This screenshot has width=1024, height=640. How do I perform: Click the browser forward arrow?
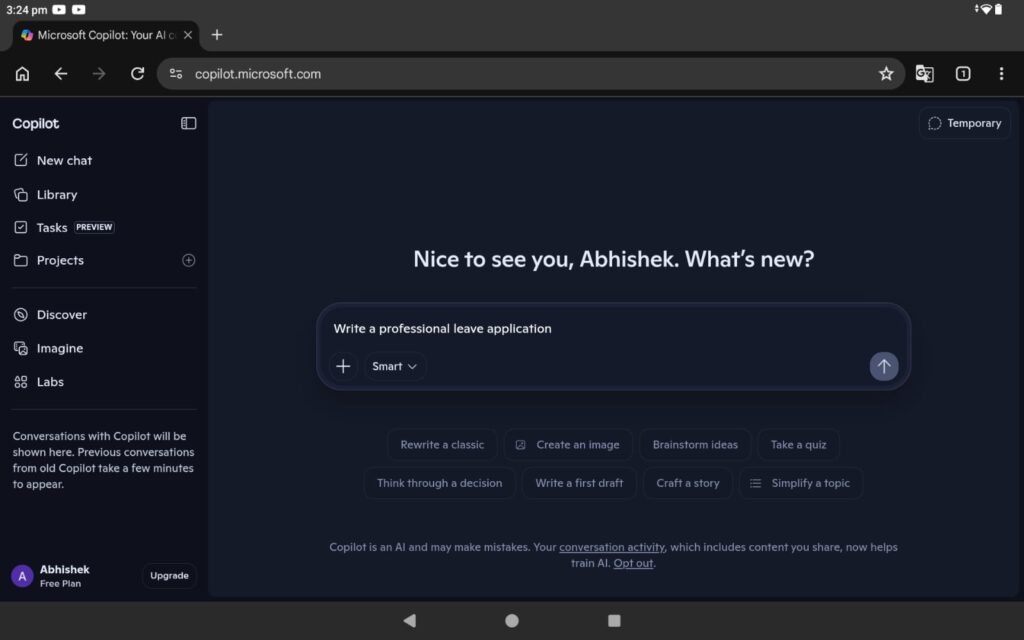click(99, 74)
